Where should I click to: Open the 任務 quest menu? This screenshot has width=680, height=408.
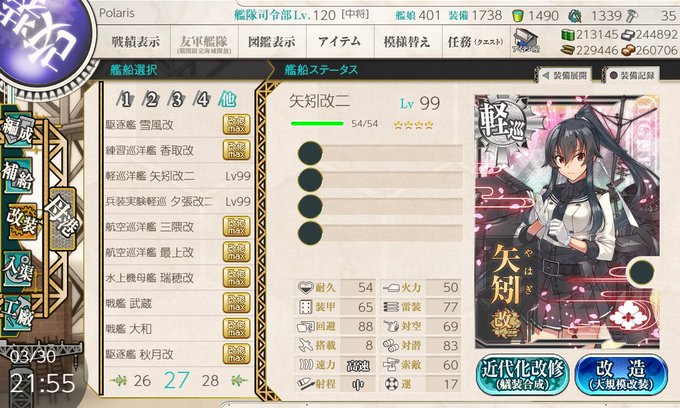[476, 42]
